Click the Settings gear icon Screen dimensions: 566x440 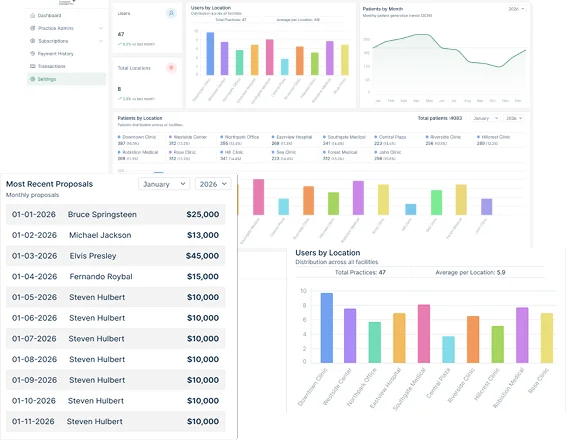(x=32, y=79)
